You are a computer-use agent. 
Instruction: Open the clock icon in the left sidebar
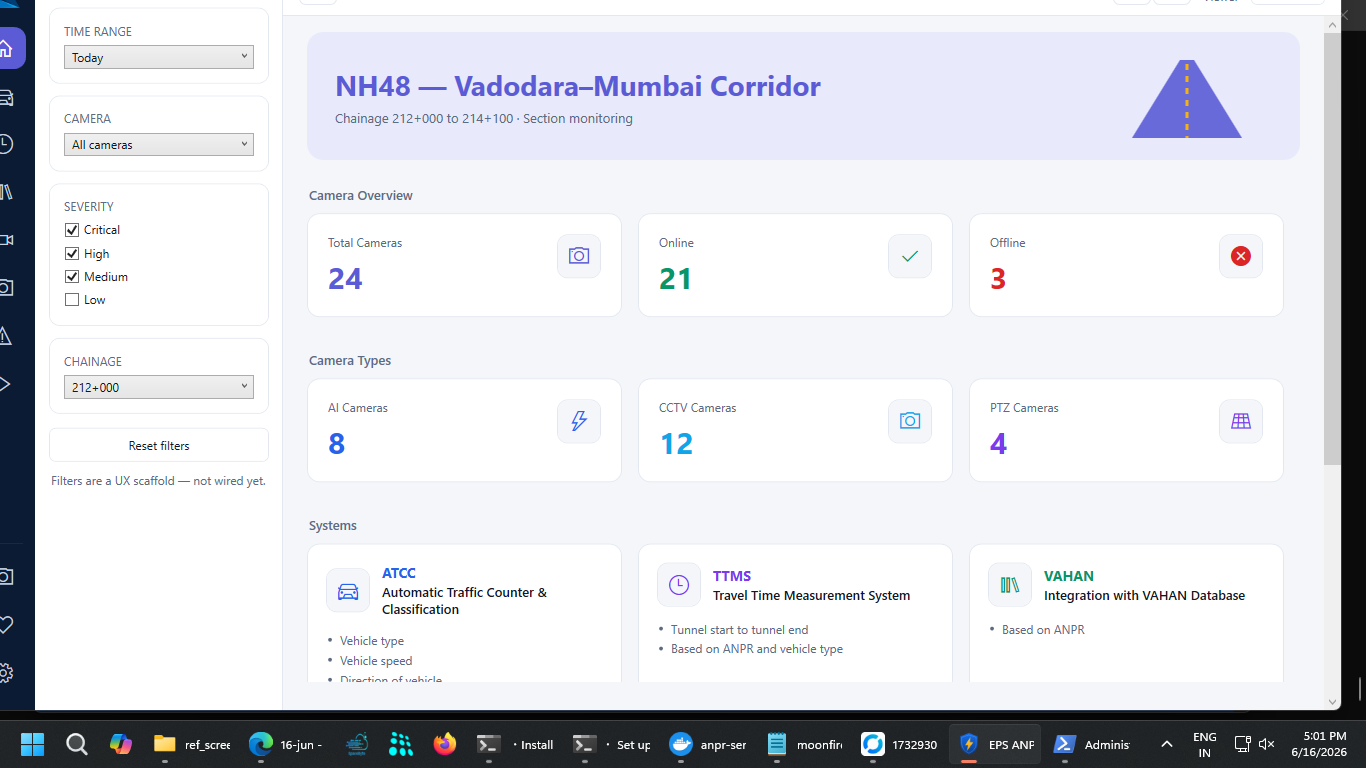point(5,144)
